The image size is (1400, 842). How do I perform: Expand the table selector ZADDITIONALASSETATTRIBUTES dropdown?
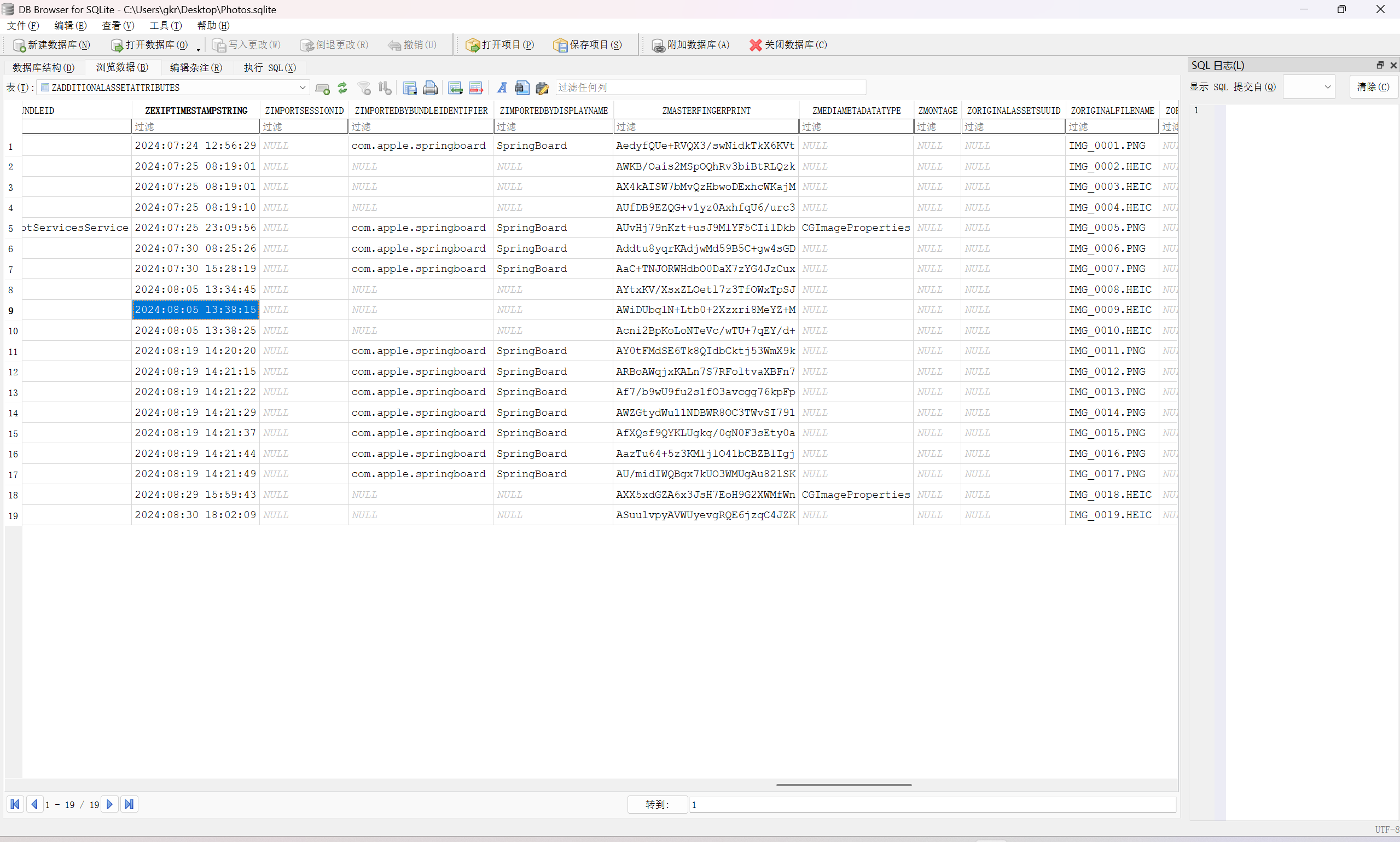(x=303, y=88)
